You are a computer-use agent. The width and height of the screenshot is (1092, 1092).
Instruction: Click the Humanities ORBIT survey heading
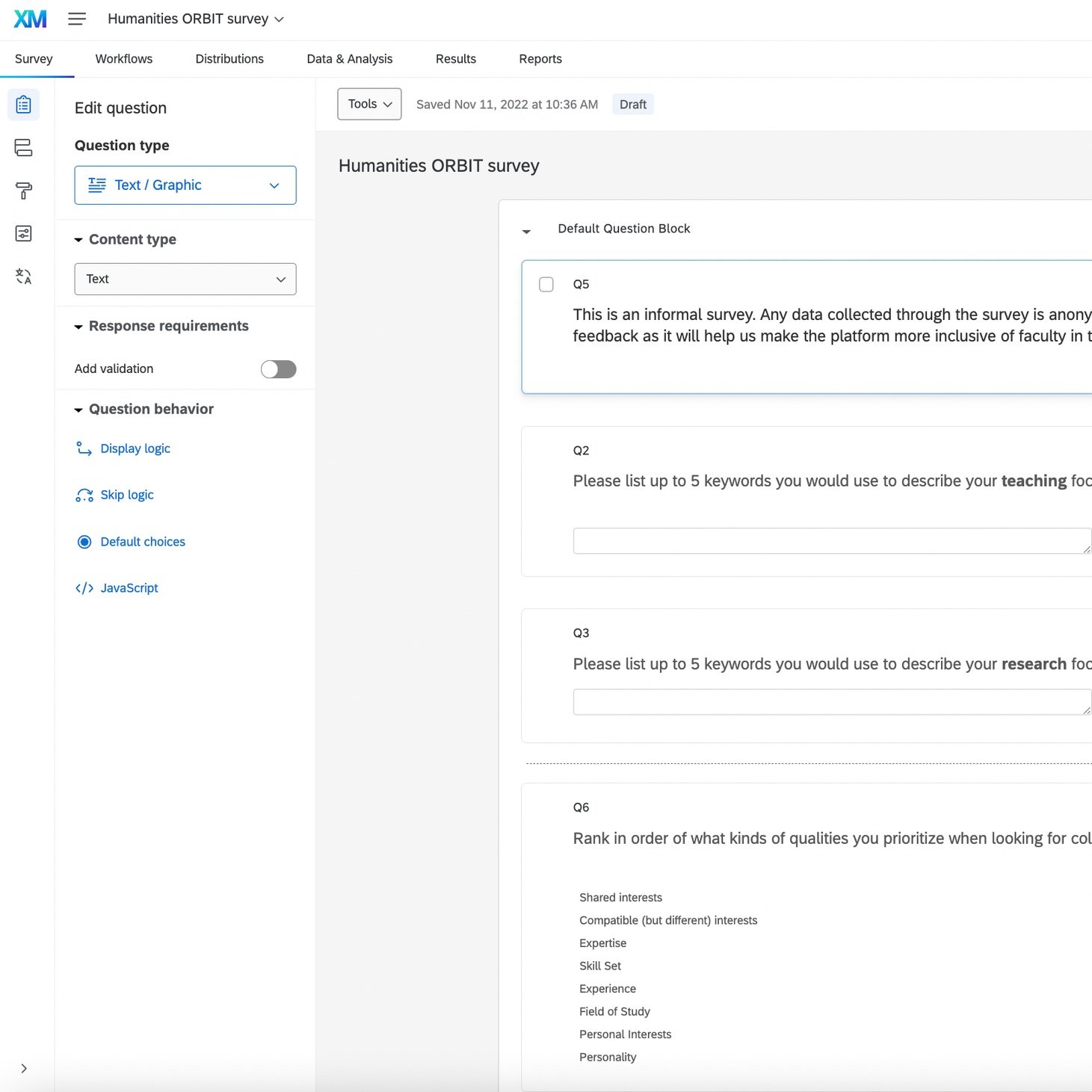coord(439,166)
